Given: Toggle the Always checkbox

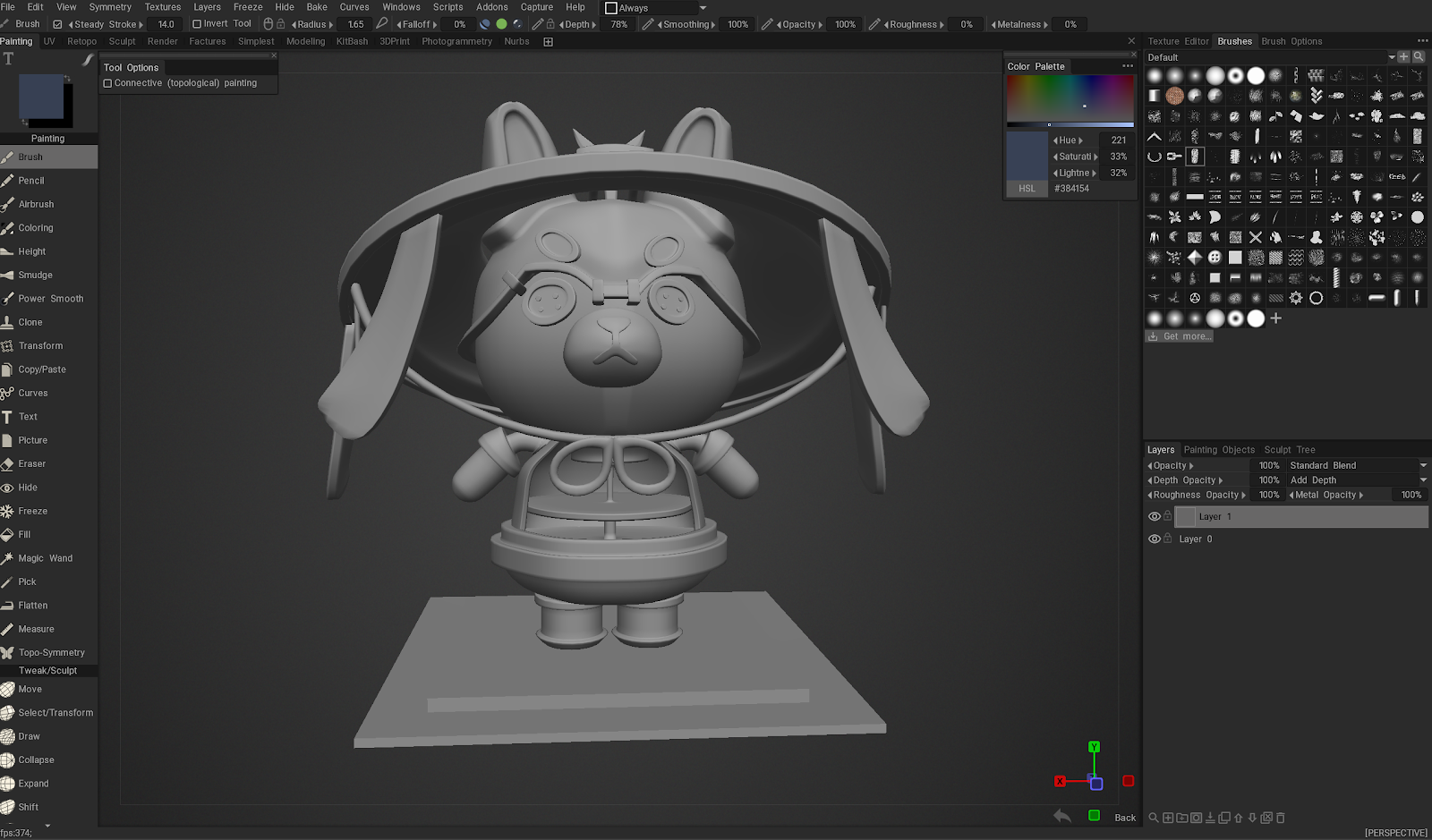Looking at the screenshot, I should click(611, 8).
